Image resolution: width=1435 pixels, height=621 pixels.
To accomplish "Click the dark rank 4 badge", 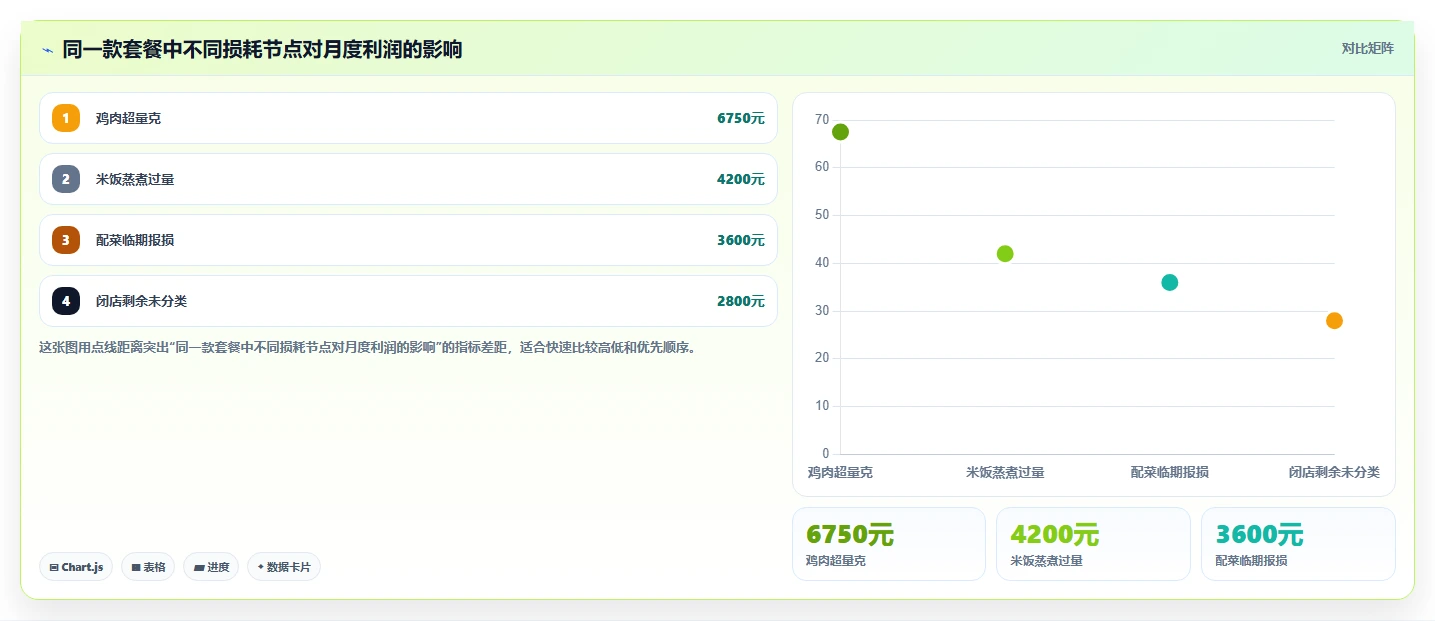I will [x=66, y=301].
